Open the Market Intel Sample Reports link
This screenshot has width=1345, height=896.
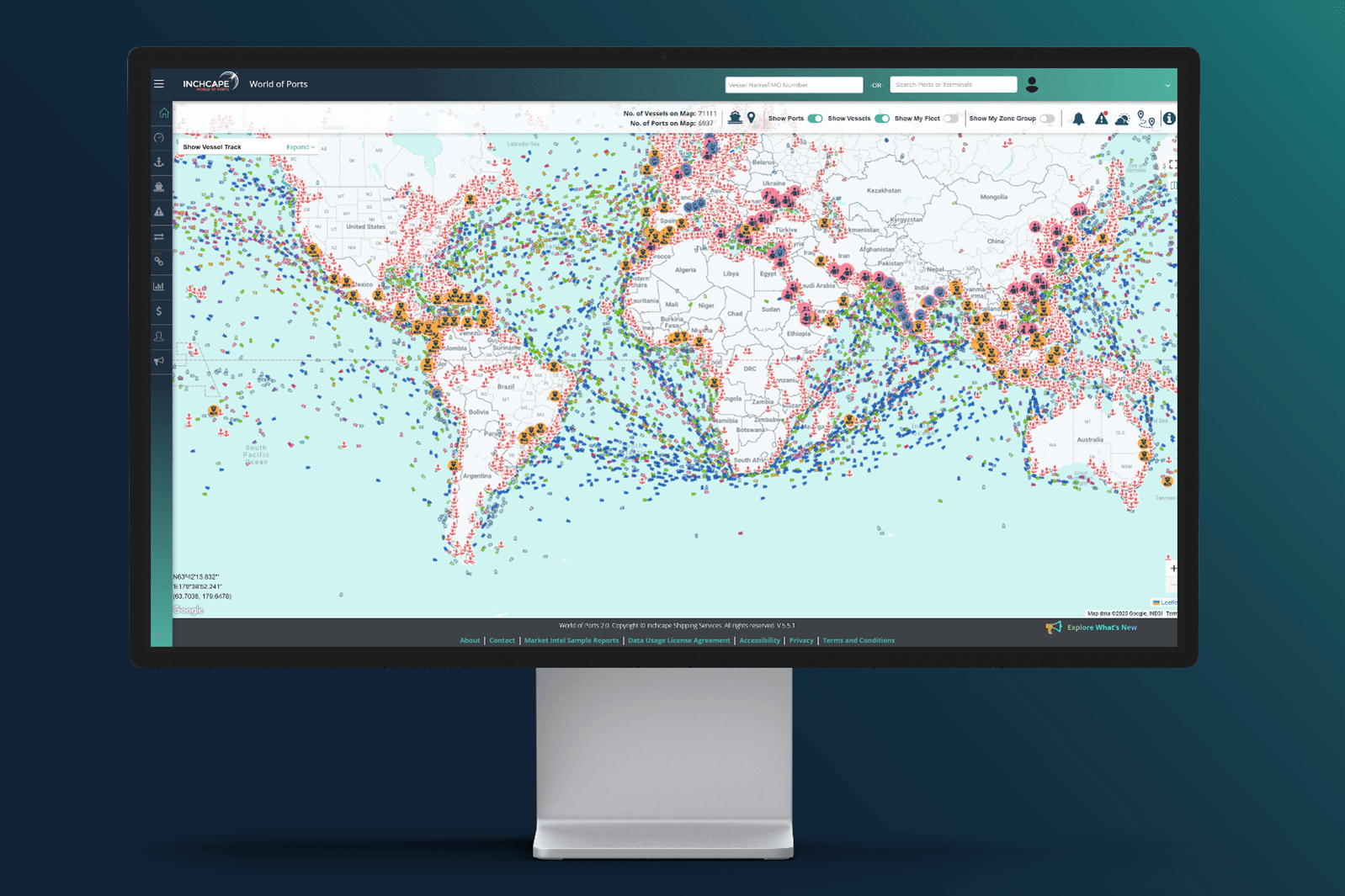(571, 641)
